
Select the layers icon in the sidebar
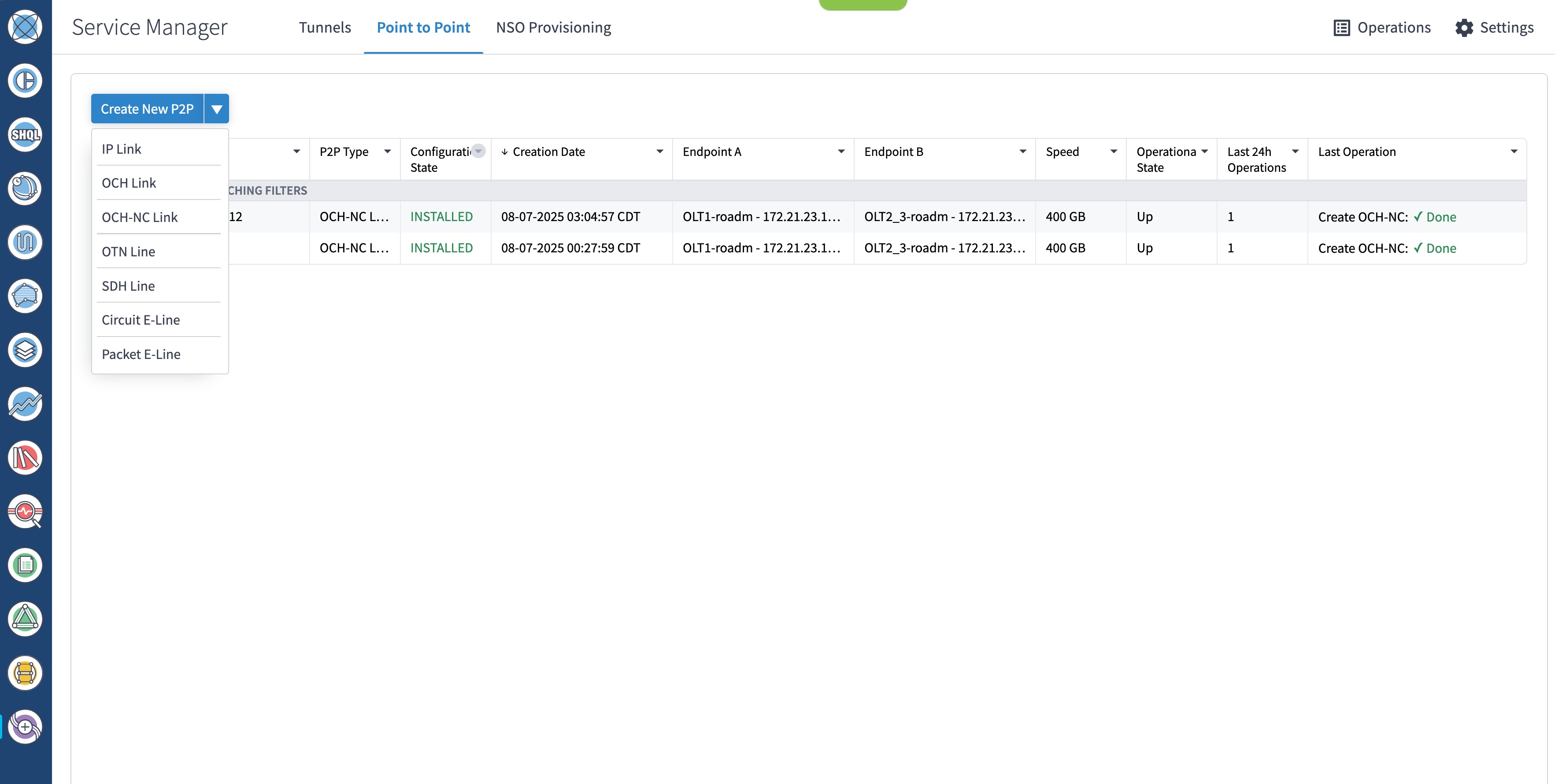[x=25, y=349]
